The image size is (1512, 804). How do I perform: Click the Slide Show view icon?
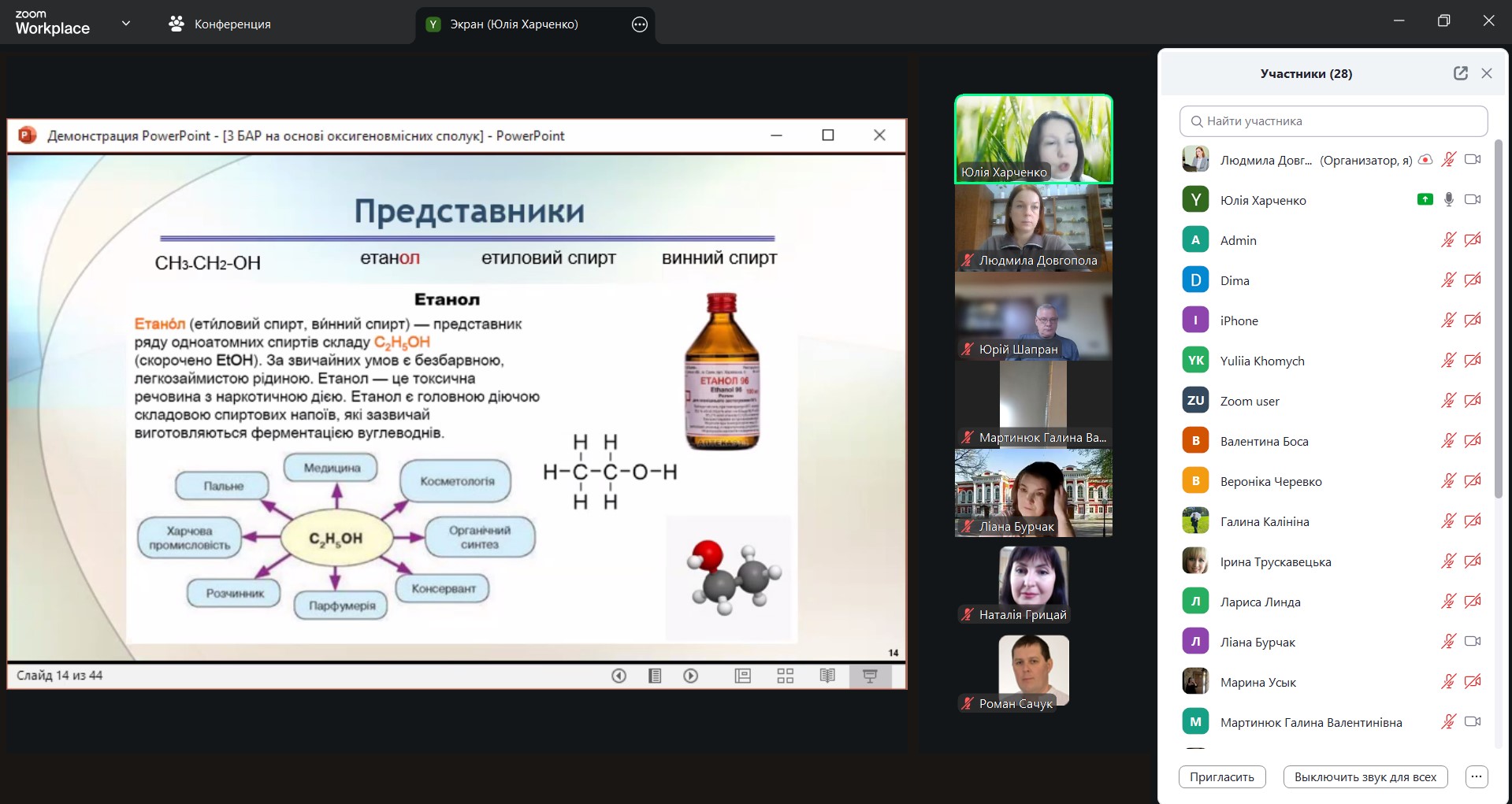coord(870,676)
